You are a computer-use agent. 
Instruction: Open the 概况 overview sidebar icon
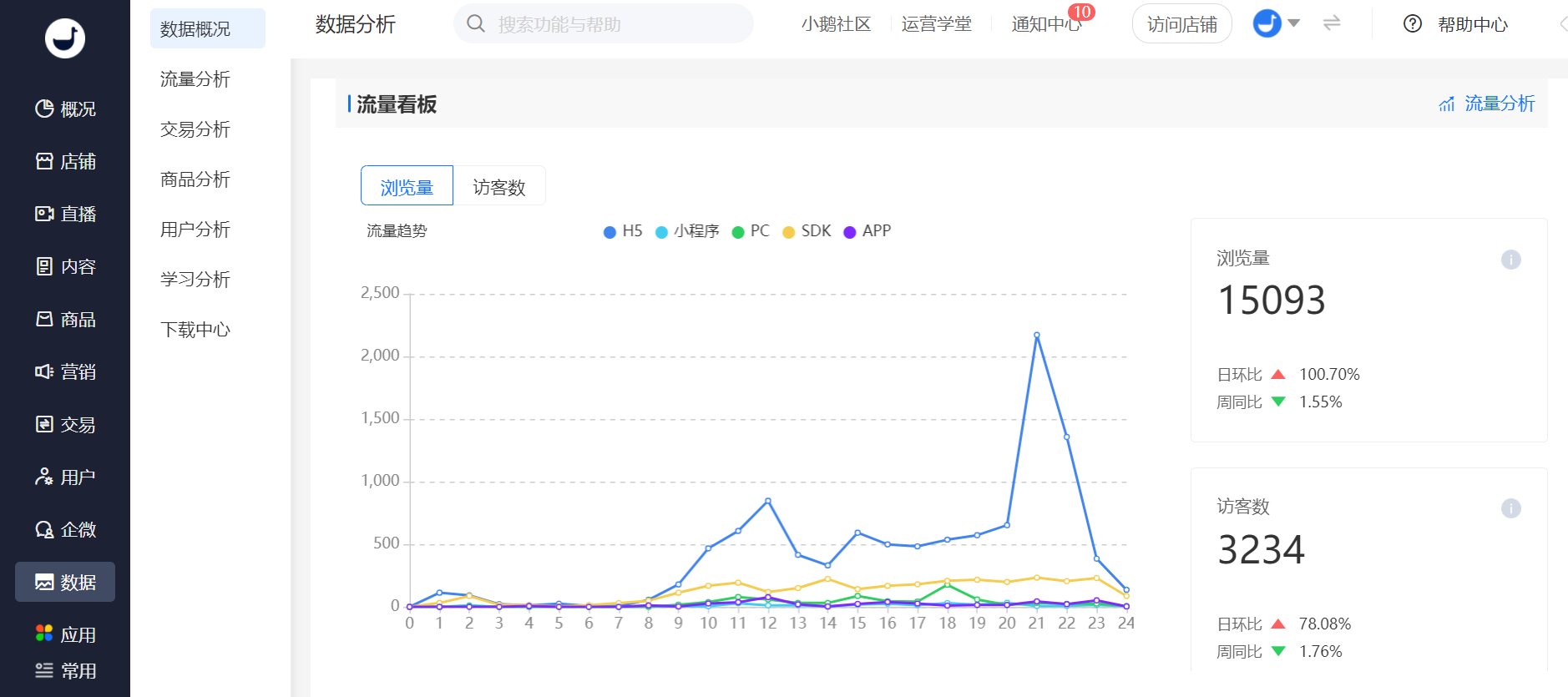click(x=44, y=109)
